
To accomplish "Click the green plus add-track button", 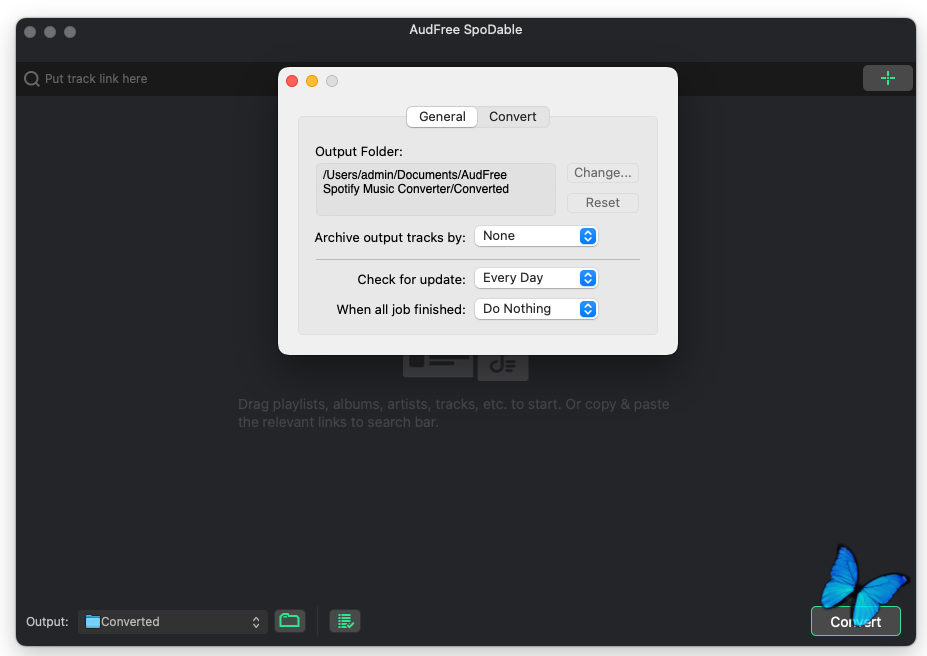I will click(x=887, y=78).
